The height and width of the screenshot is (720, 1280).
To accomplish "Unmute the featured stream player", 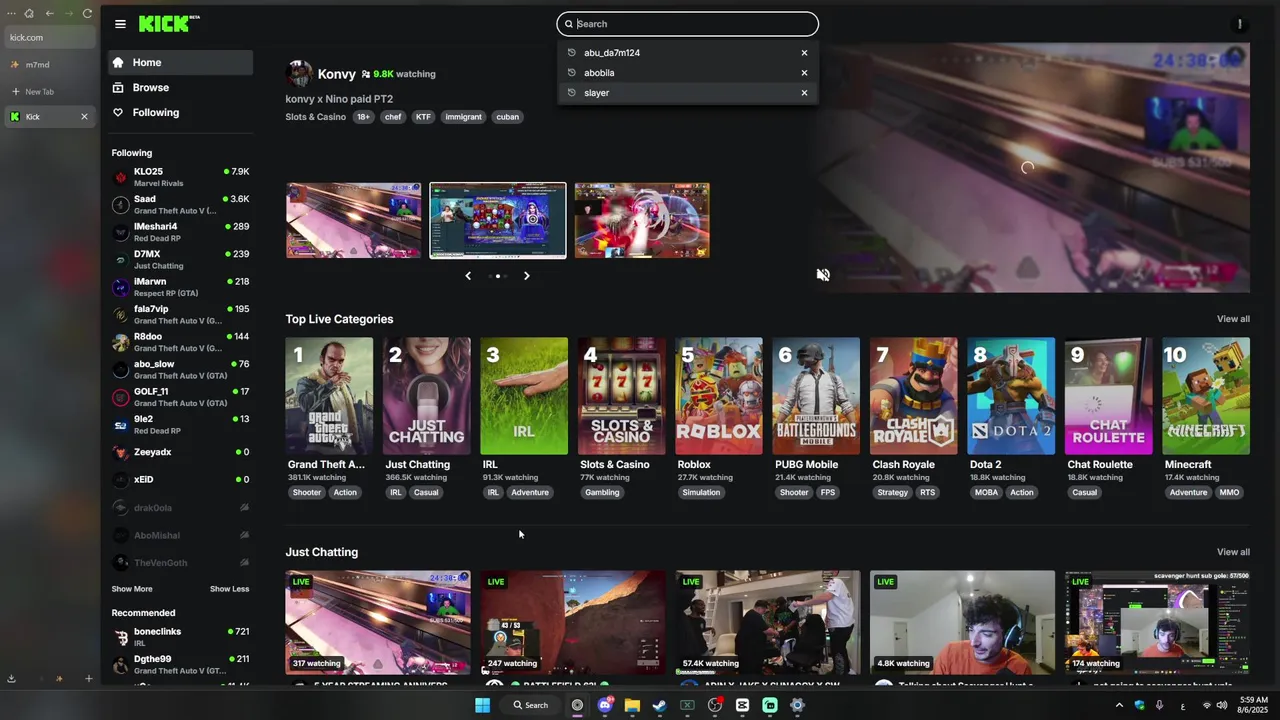I will [x=823, y=275].
